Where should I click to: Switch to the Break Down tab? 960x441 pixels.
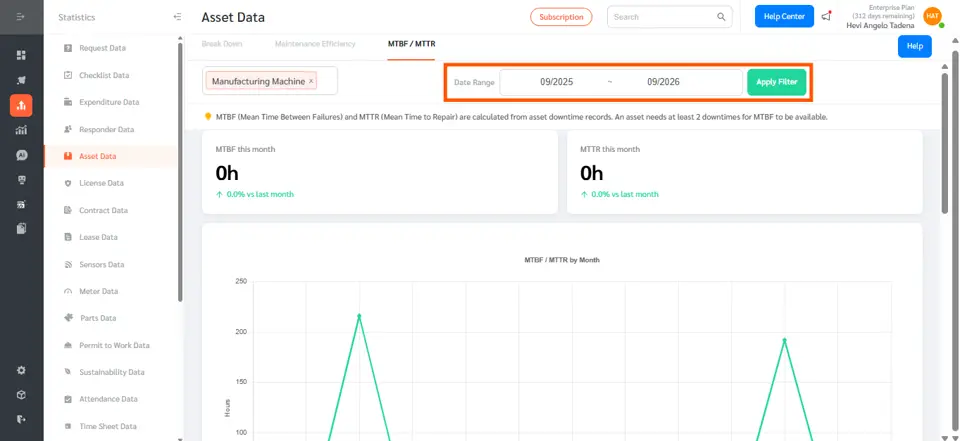(x=222, y=44)
